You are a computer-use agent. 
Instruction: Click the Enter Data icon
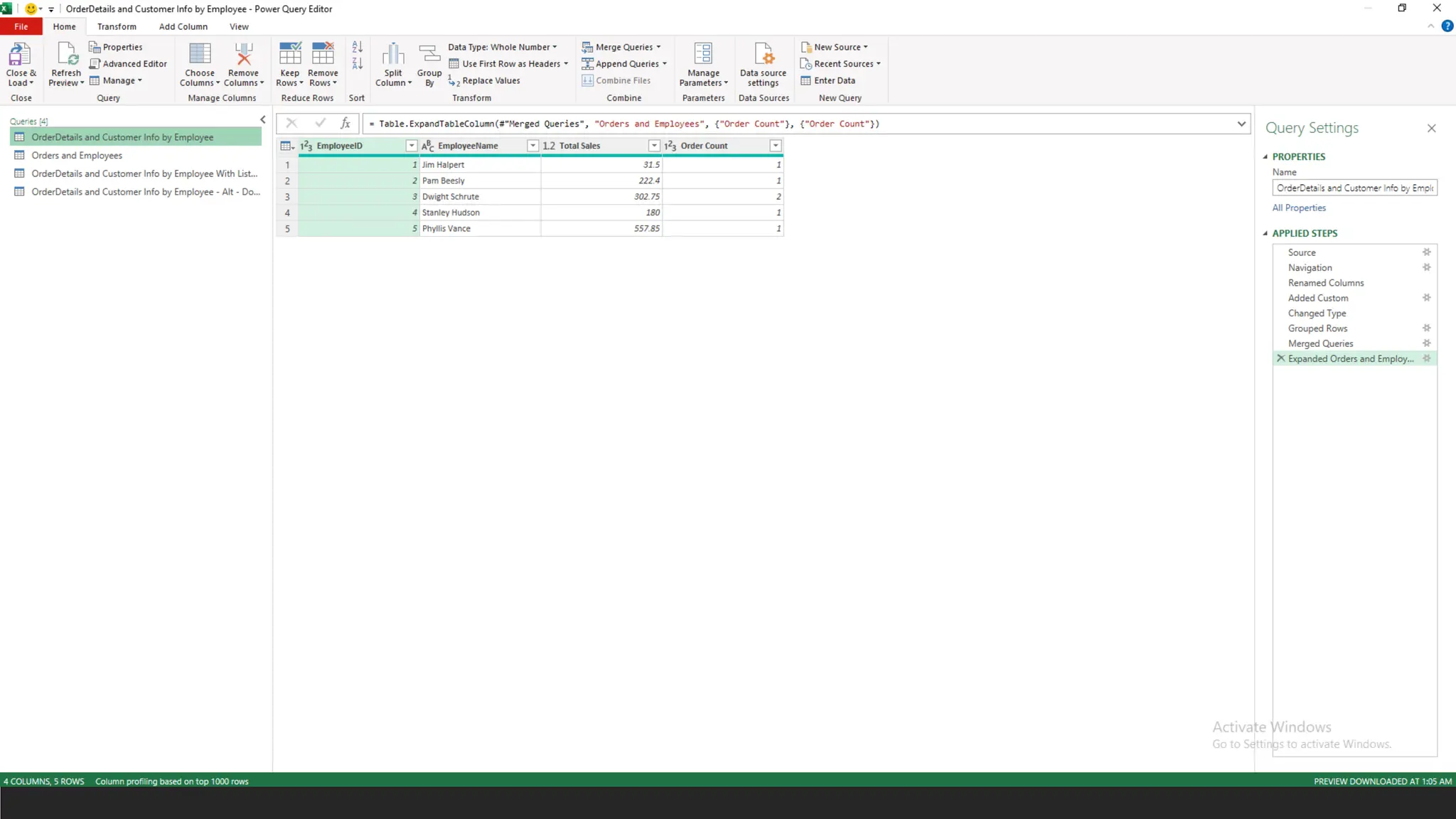[x=805, y=81]
